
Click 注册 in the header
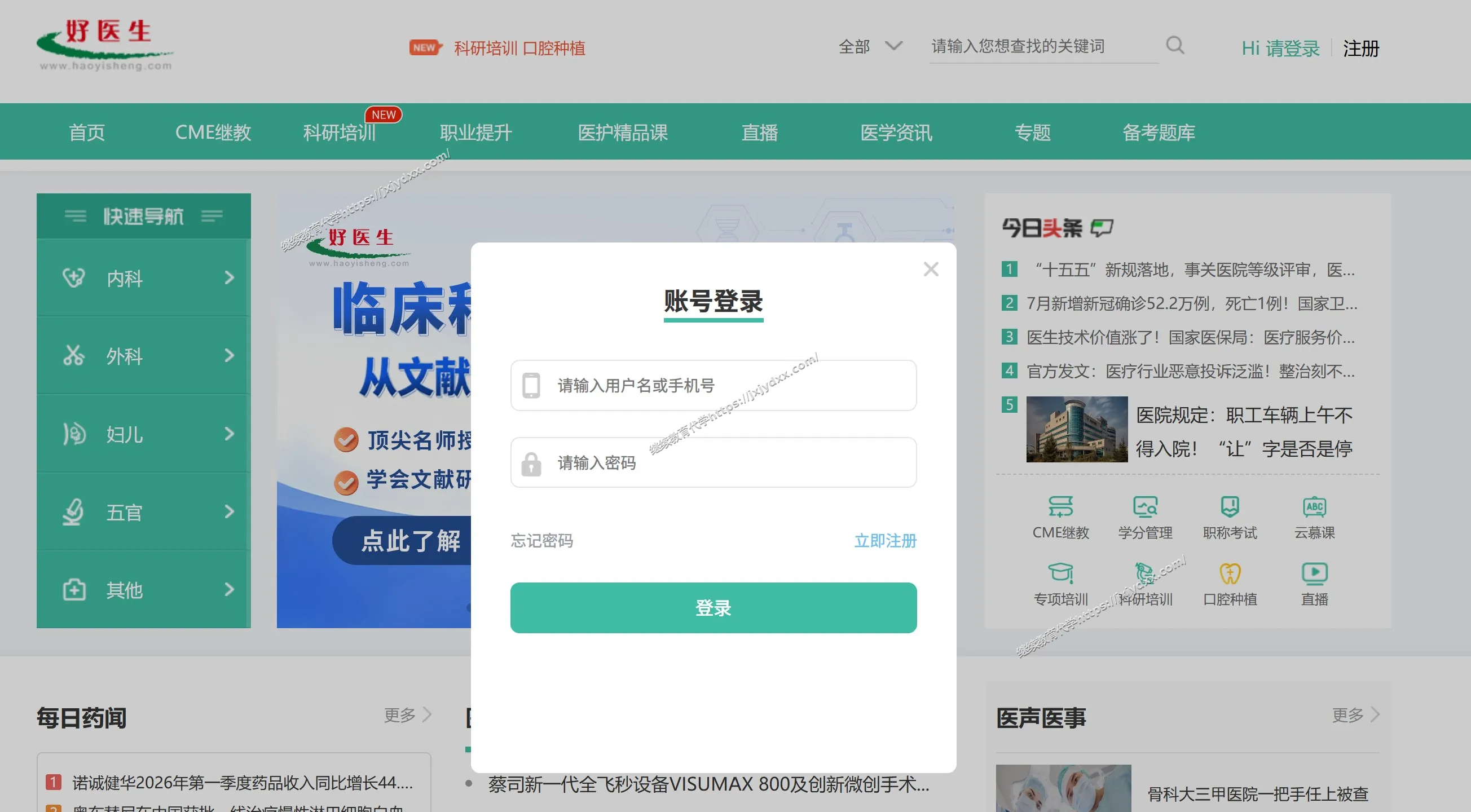coord(1361,48)
